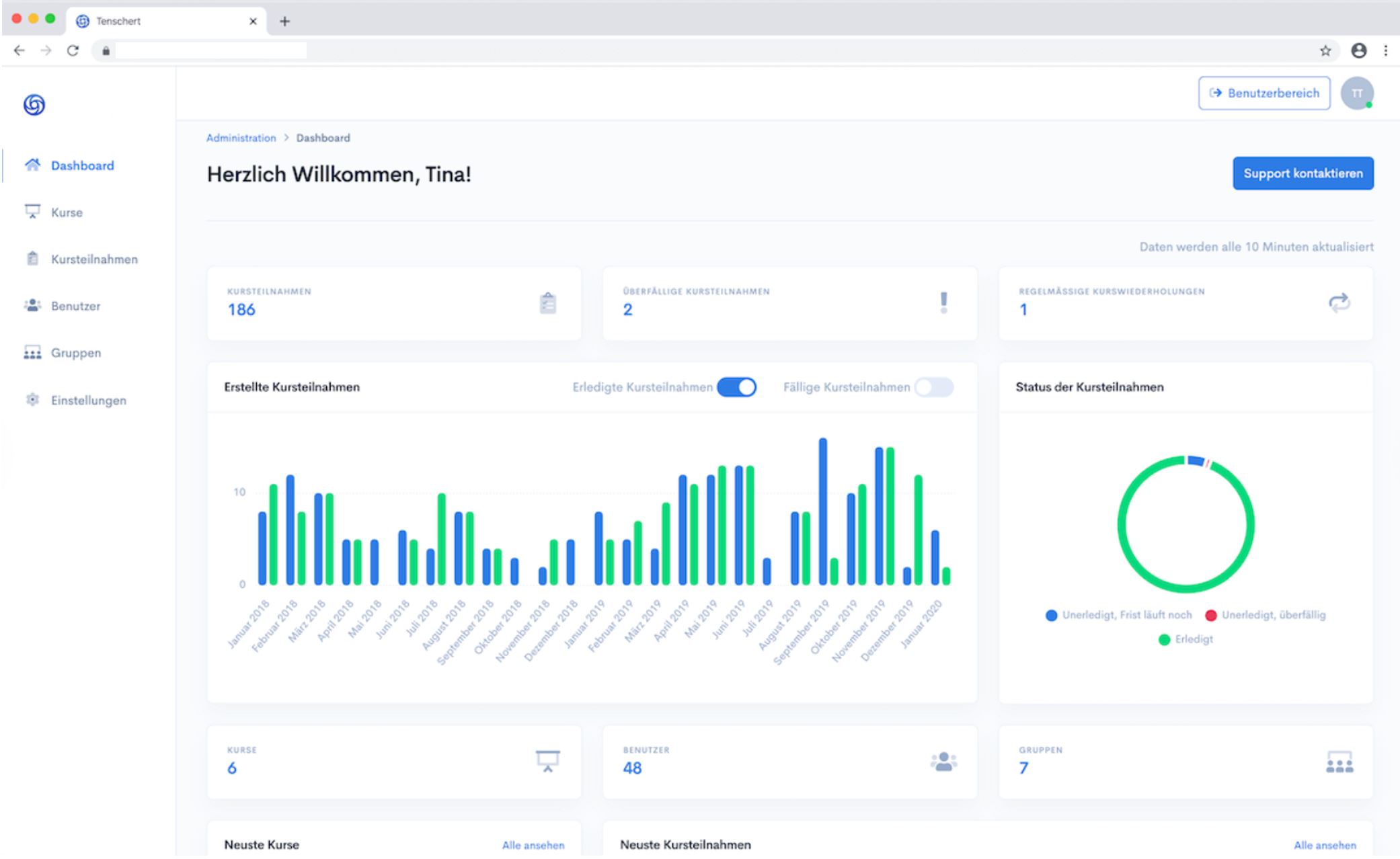Click the Support kontaktieren button

tap(1302, 173)
